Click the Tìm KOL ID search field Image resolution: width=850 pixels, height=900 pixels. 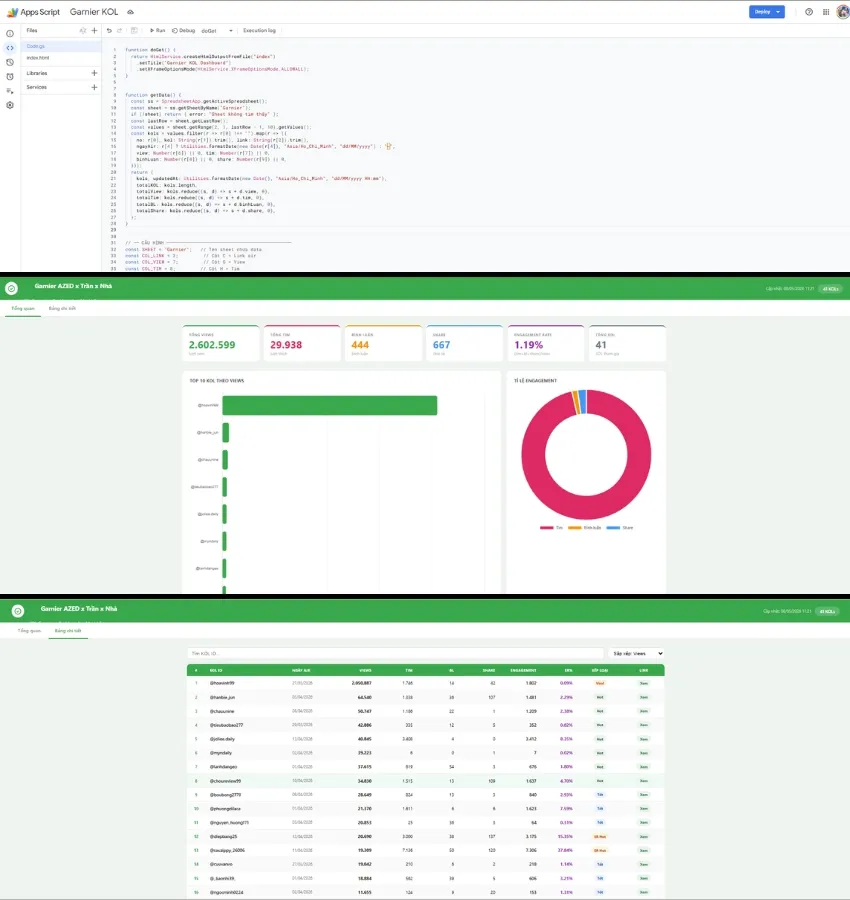coord(395,653)
